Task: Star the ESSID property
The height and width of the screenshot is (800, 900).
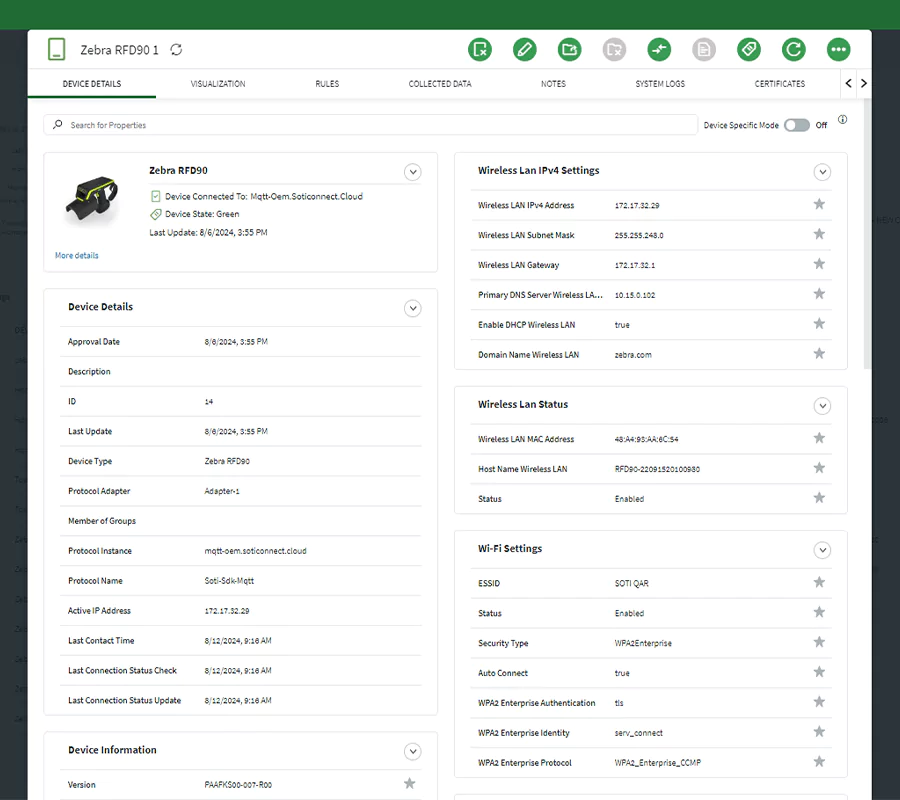Action: [819, 582]
